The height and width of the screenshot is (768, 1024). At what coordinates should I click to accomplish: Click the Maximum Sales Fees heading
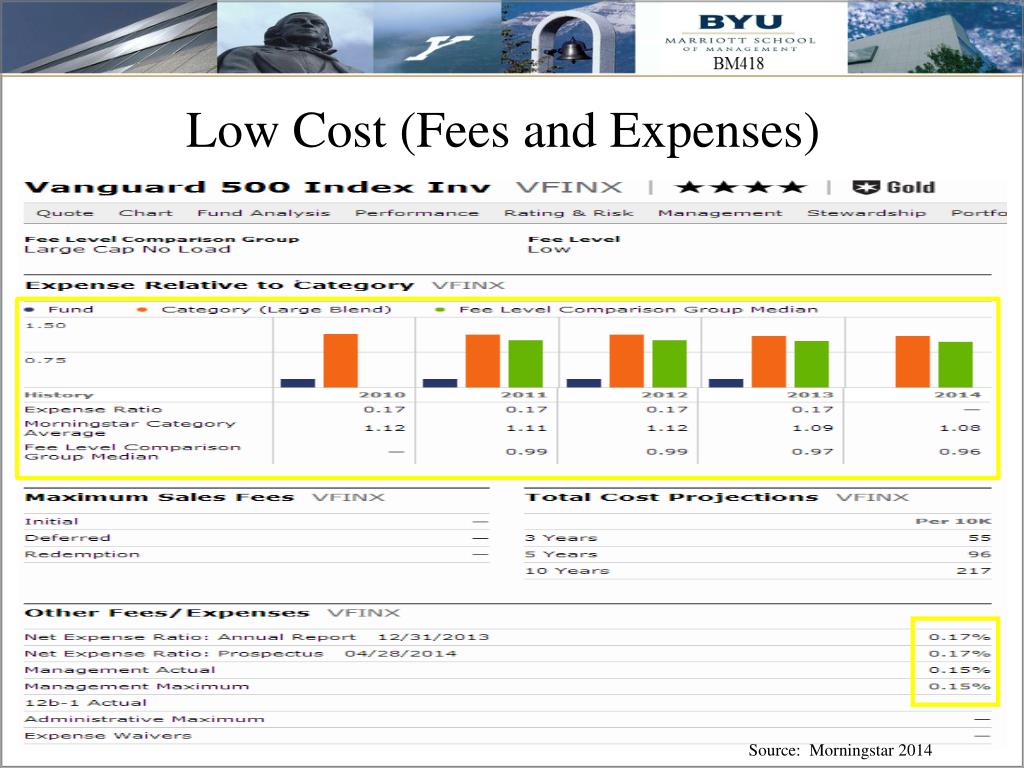[x=159, y=498]
